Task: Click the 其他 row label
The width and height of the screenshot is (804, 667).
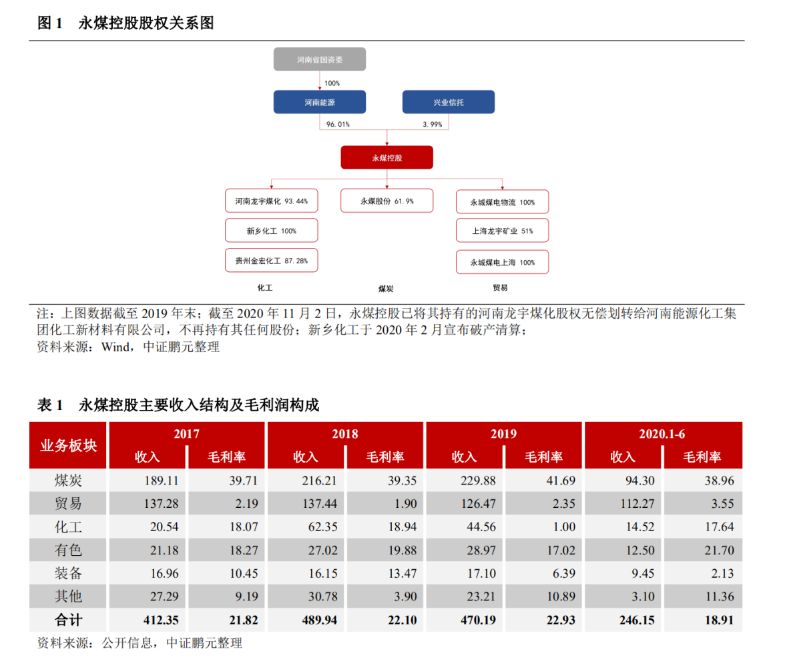Action: 68,596
